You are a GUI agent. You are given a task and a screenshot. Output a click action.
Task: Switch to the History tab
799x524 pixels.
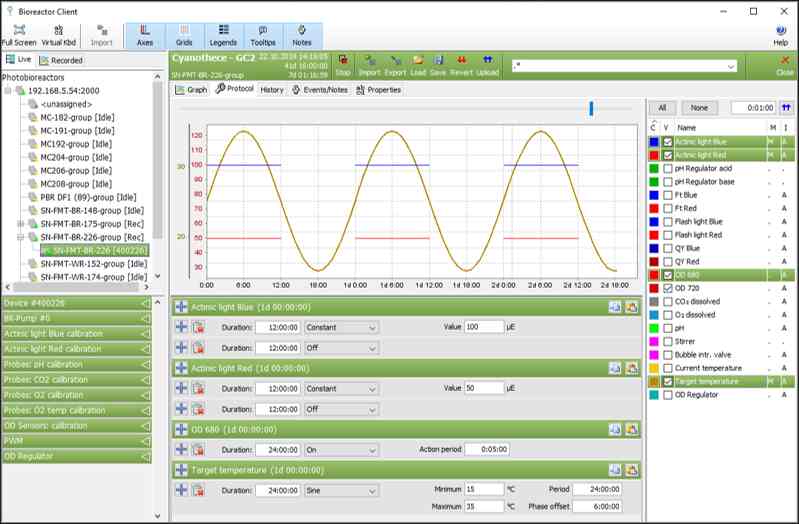[271, 89]
